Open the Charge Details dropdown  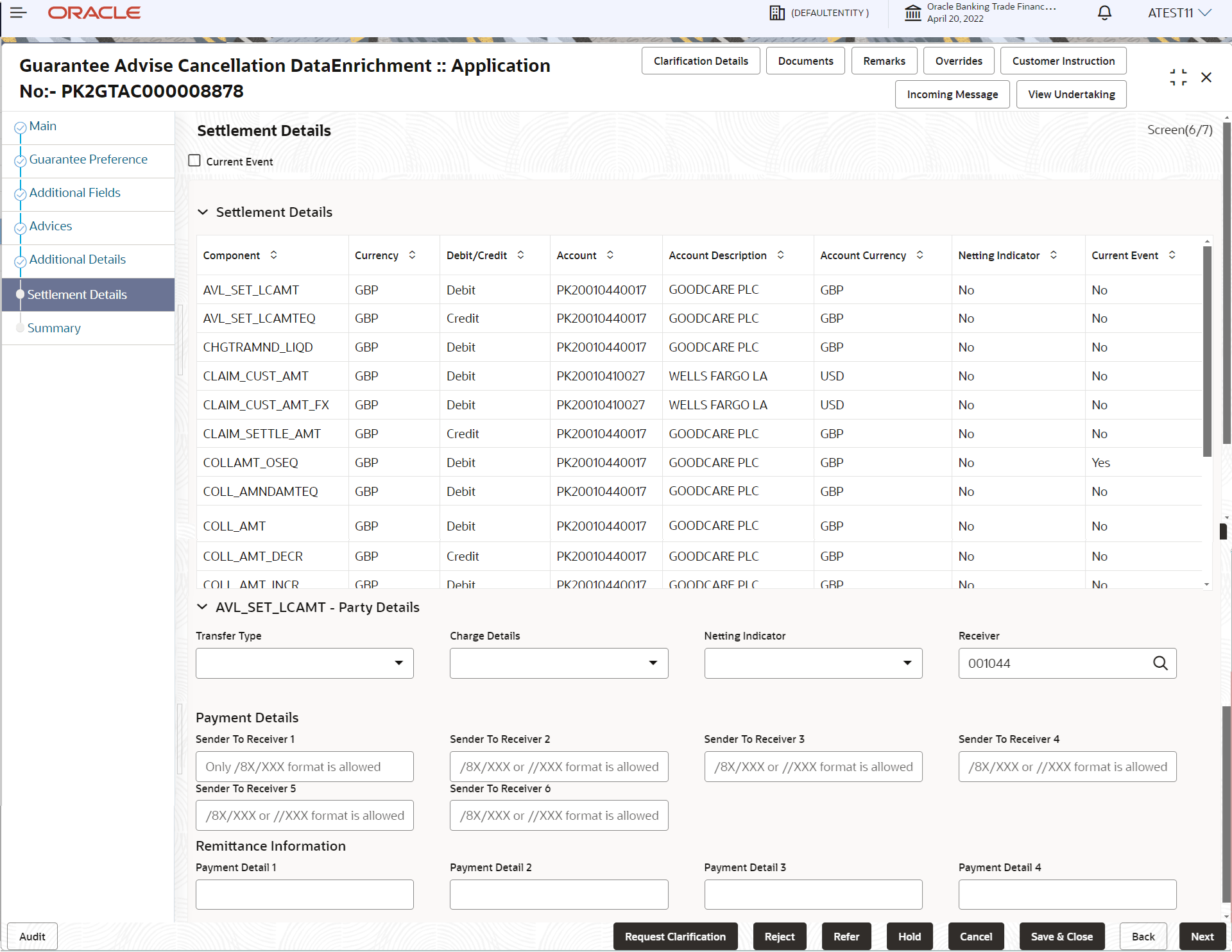coord(653,663)
